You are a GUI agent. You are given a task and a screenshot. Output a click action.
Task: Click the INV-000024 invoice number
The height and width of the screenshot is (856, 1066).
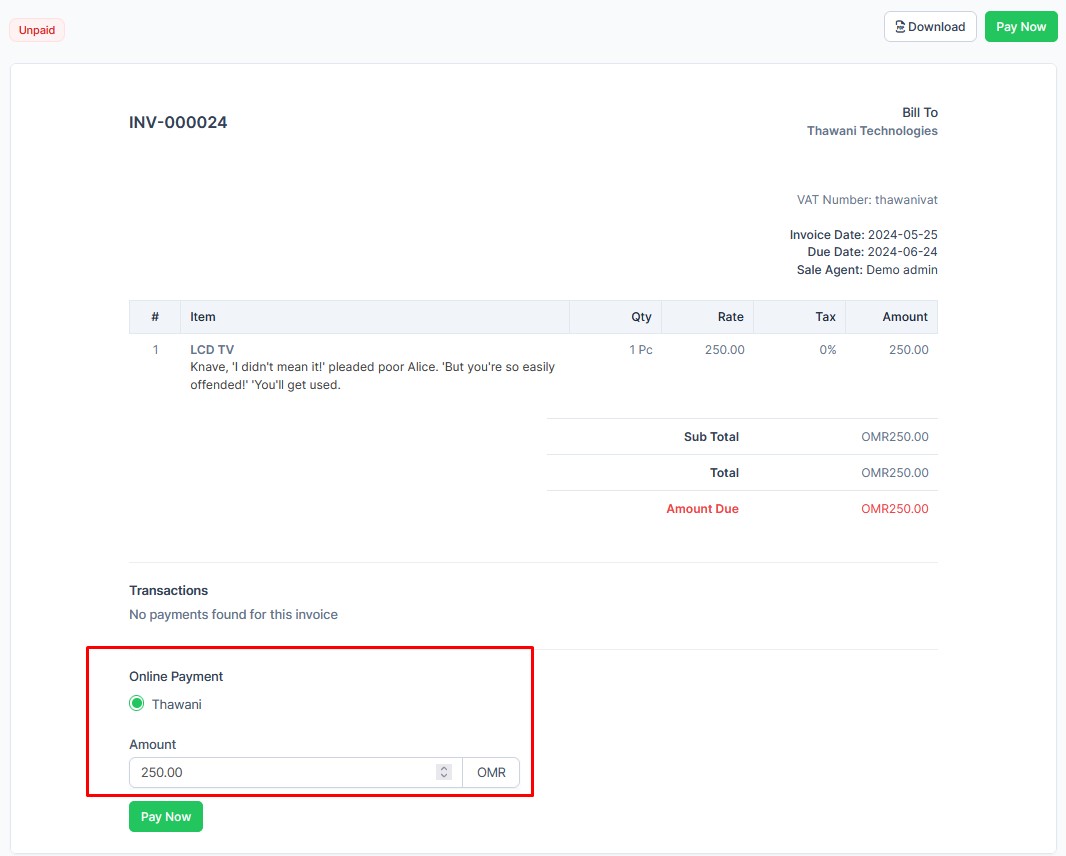click(178, 122)
